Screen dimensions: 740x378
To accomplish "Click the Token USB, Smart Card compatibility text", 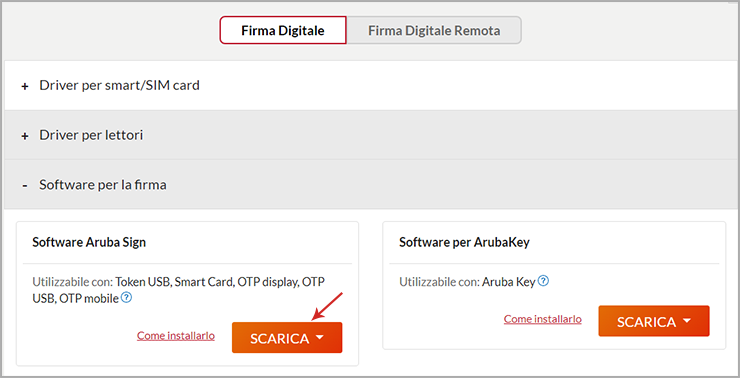I will point(174,282).
